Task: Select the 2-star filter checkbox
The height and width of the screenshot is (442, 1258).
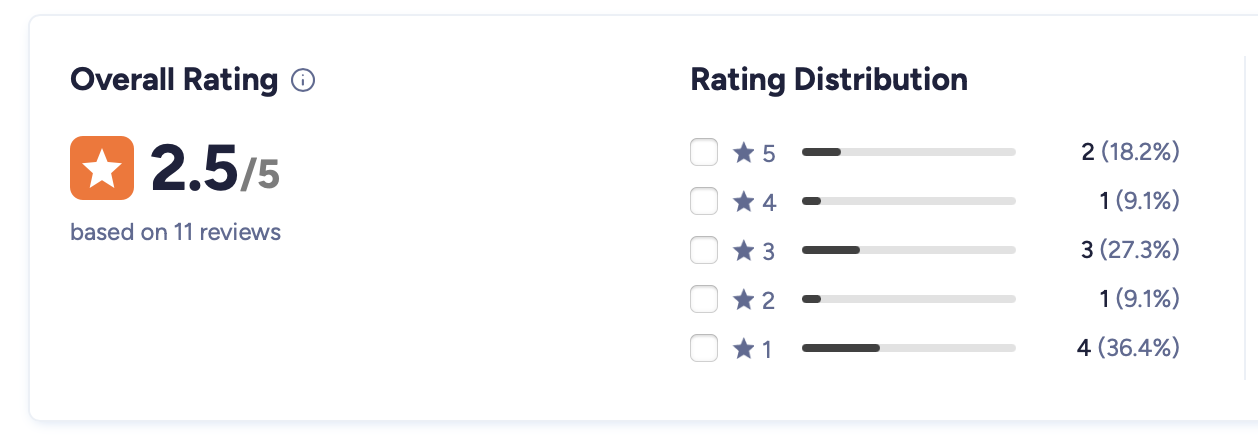Action: click(704, 299)
